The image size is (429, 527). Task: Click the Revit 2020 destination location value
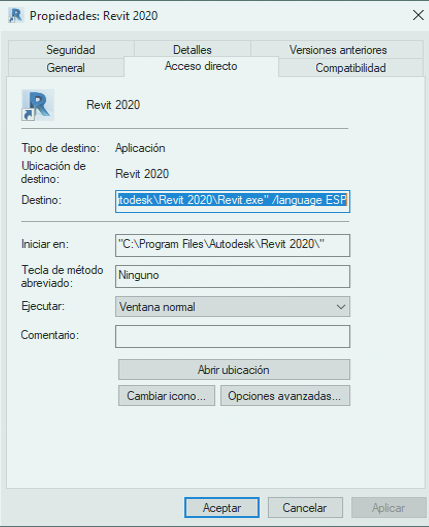point(142,174)
